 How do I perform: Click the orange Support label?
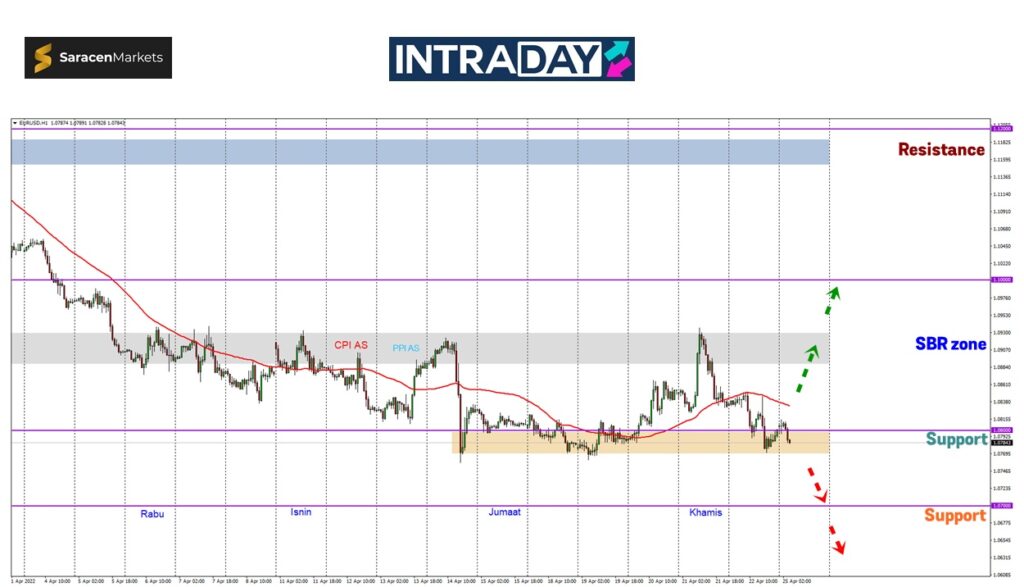955,516
